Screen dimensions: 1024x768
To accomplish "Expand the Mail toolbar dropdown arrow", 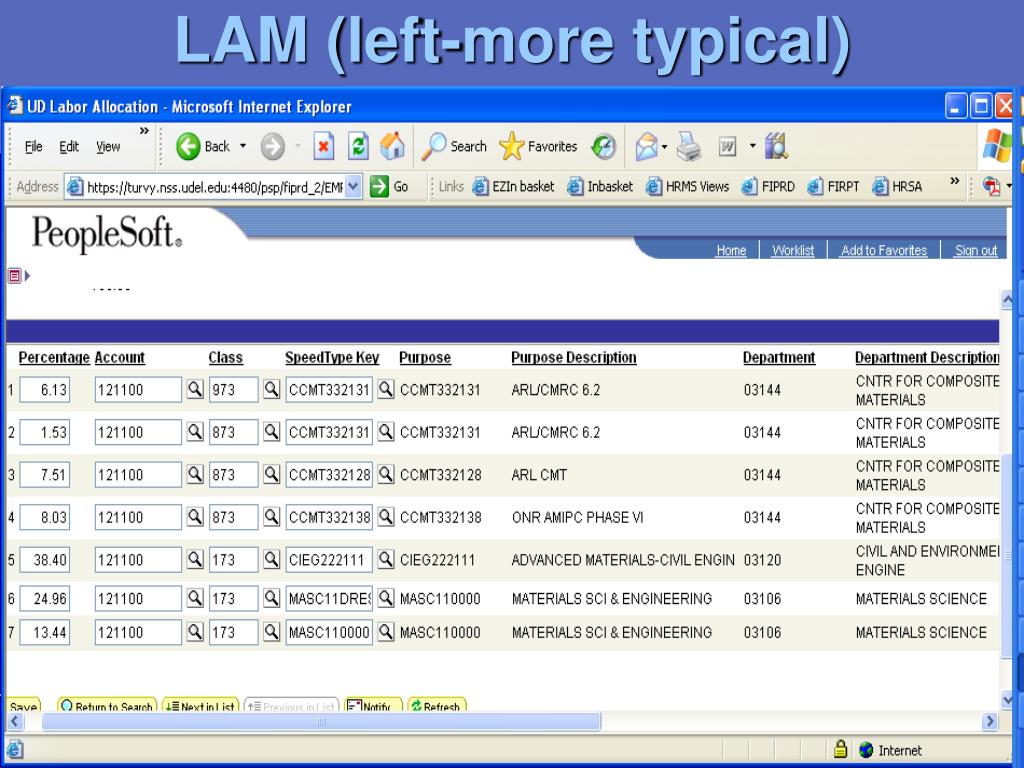I will pos(664,147).
